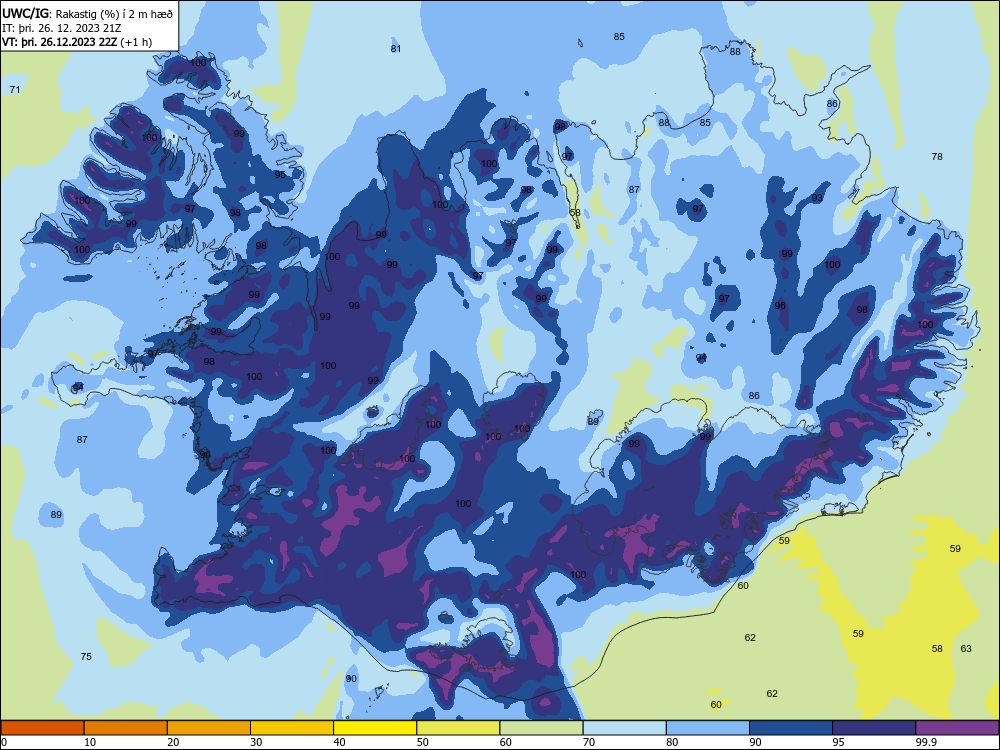The image size is (1000, 750).
Task: Click the humidity value 63 on the map
Action: (x=966, y=648)
